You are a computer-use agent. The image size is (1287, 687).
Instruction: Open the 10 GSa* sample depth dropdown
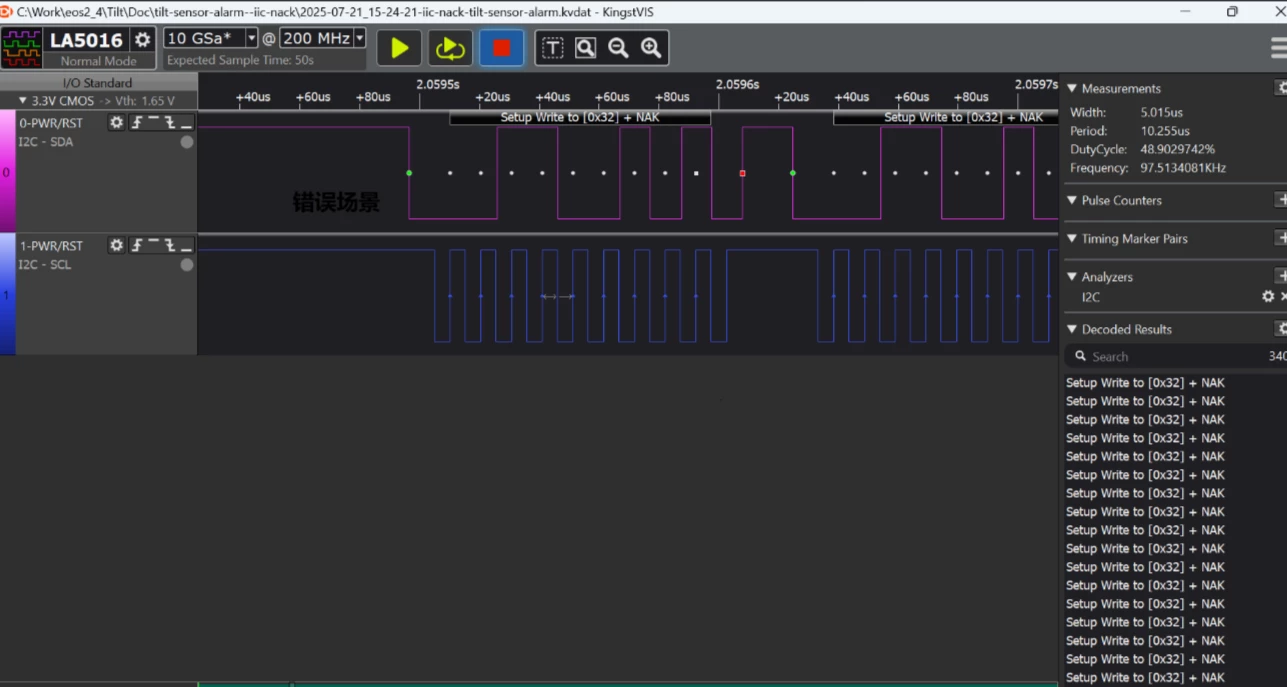point(251,38)
